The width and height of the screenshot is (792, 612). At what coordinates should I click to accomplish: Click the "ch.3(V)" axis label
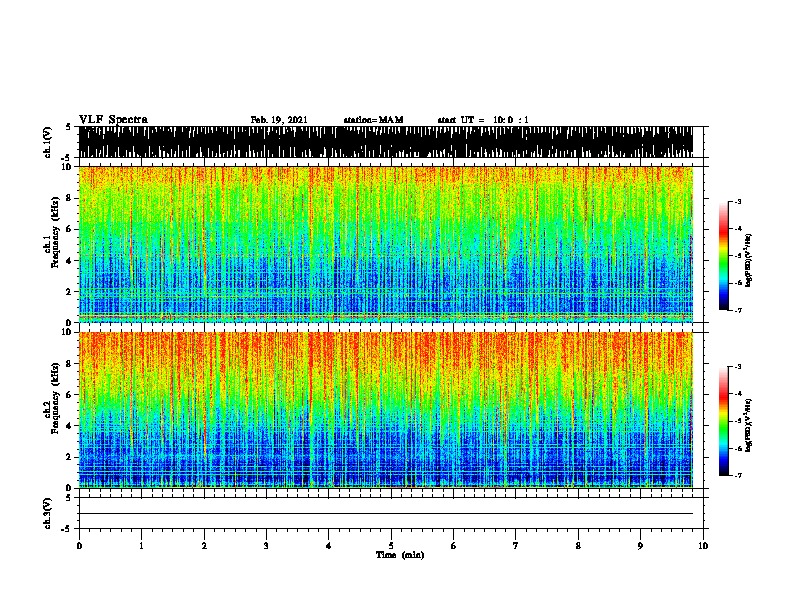[x=48, y=513]
